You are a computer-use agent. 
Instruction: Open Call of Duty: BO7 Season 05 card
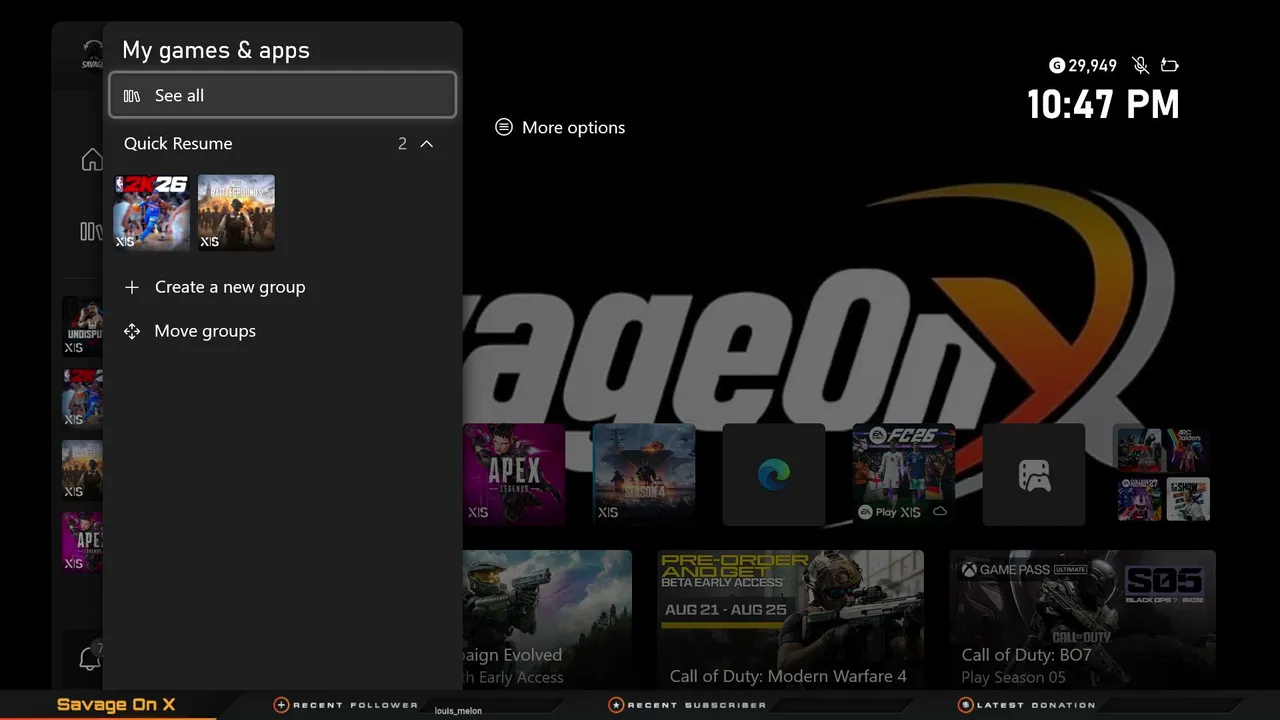[1082, 620]
